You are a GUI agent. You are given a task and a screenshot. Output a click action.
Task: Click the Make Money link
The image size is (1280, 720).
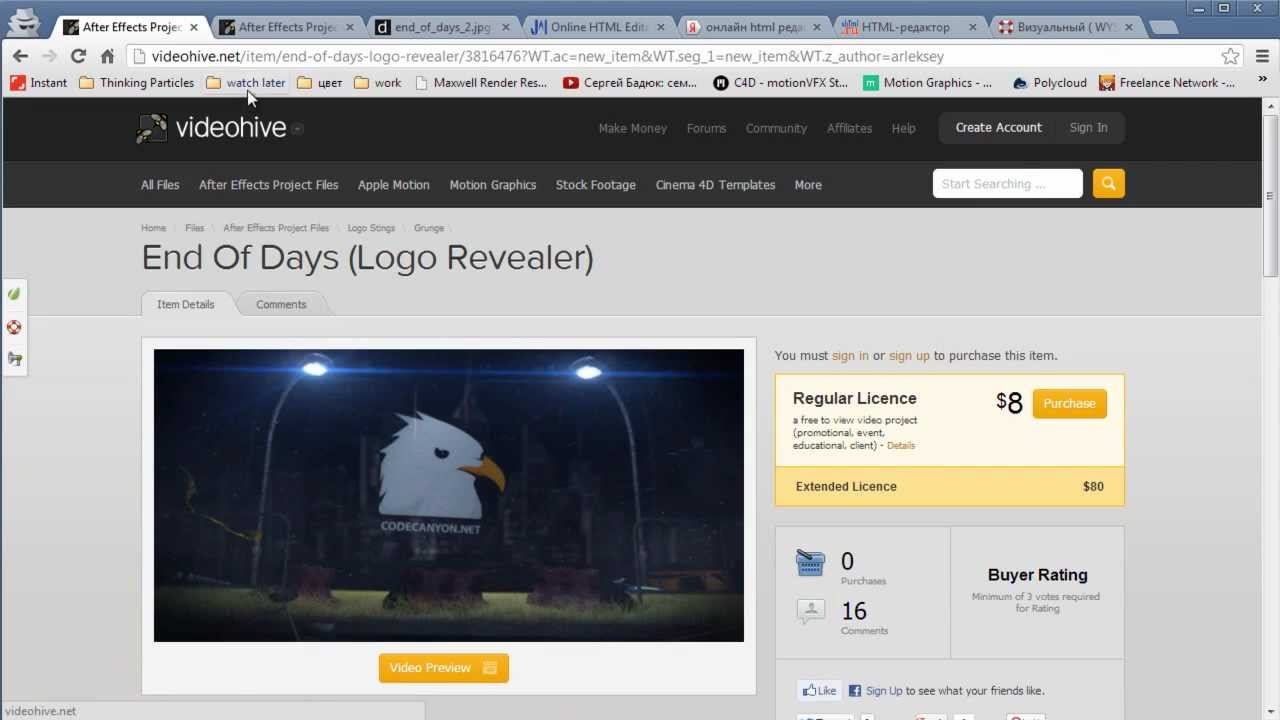click(633, 128)
